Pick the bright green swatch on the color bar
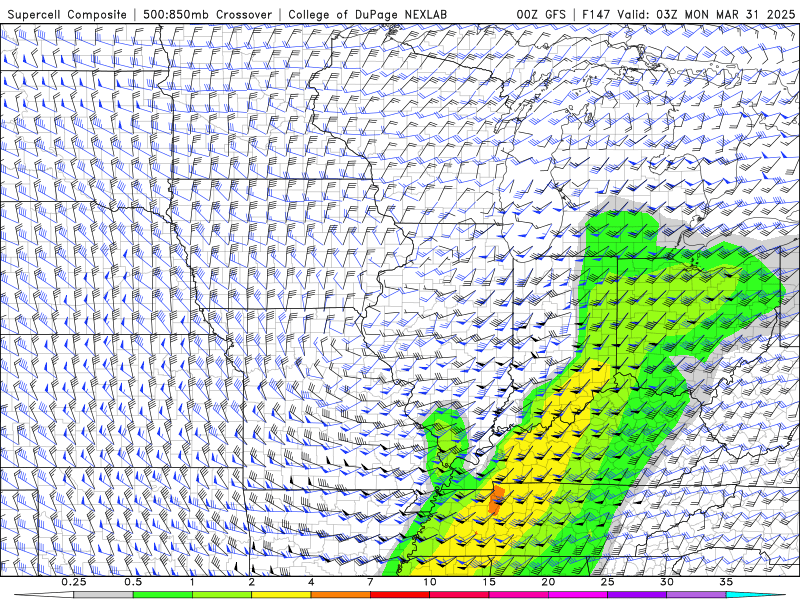The width and height of the screenshot is (800, 600). 163,595
